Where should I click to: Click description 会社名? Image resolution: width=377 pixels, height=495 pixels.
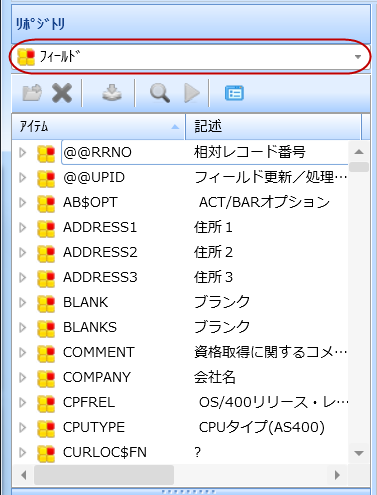pos(215,377)
